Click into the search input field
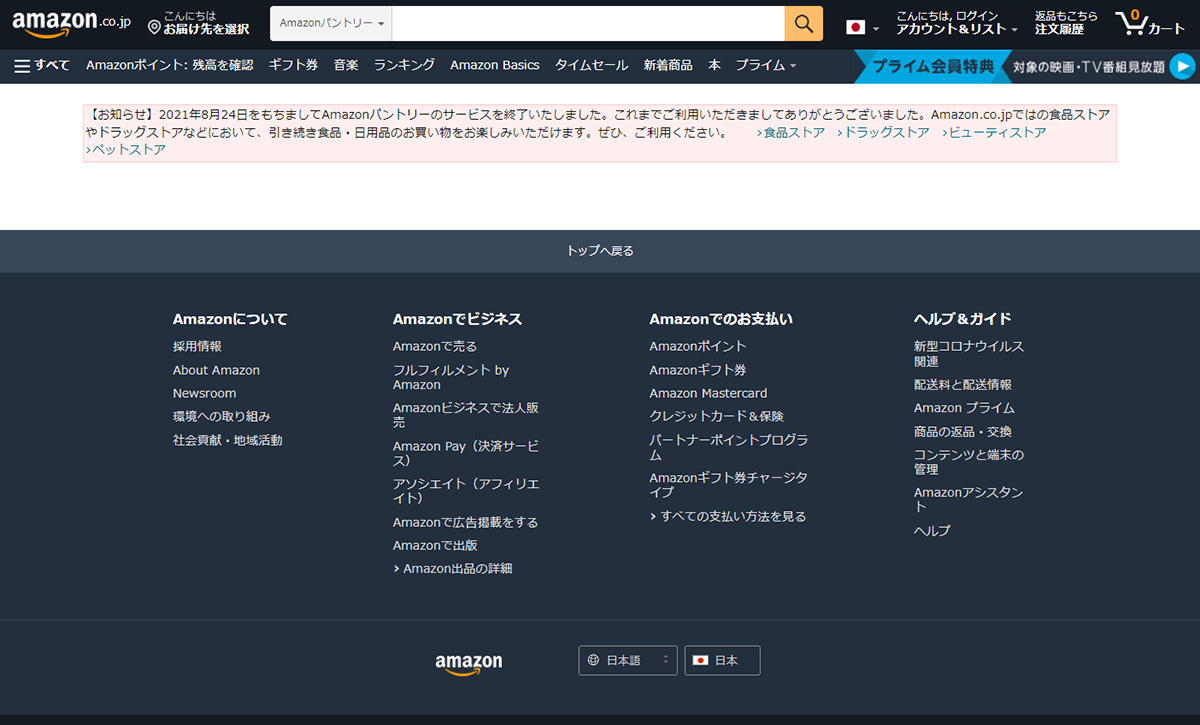Image resolution: width=1200 pixels, height=725 pixels. point(588,23)
